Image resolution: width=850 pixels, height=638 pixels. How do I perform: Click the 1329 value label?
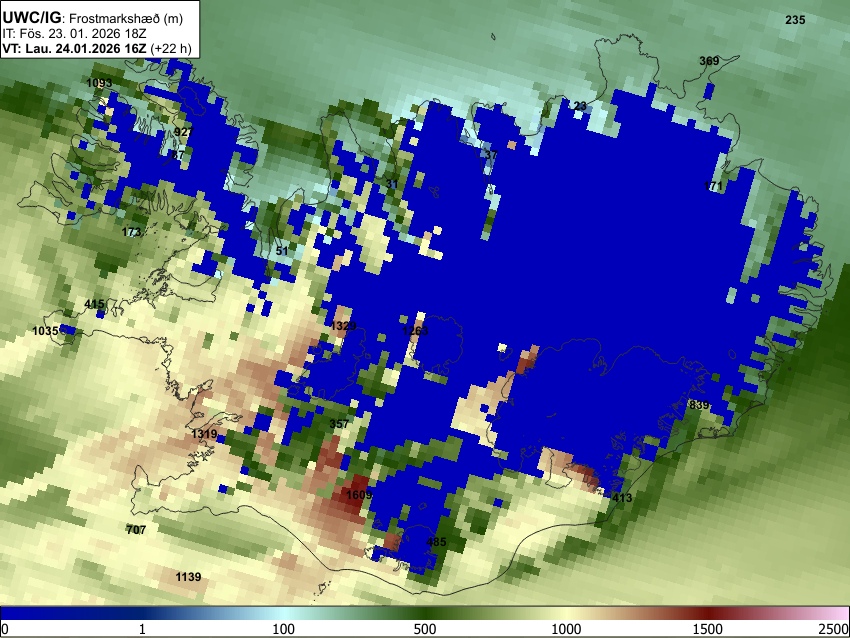coord(344,326)
